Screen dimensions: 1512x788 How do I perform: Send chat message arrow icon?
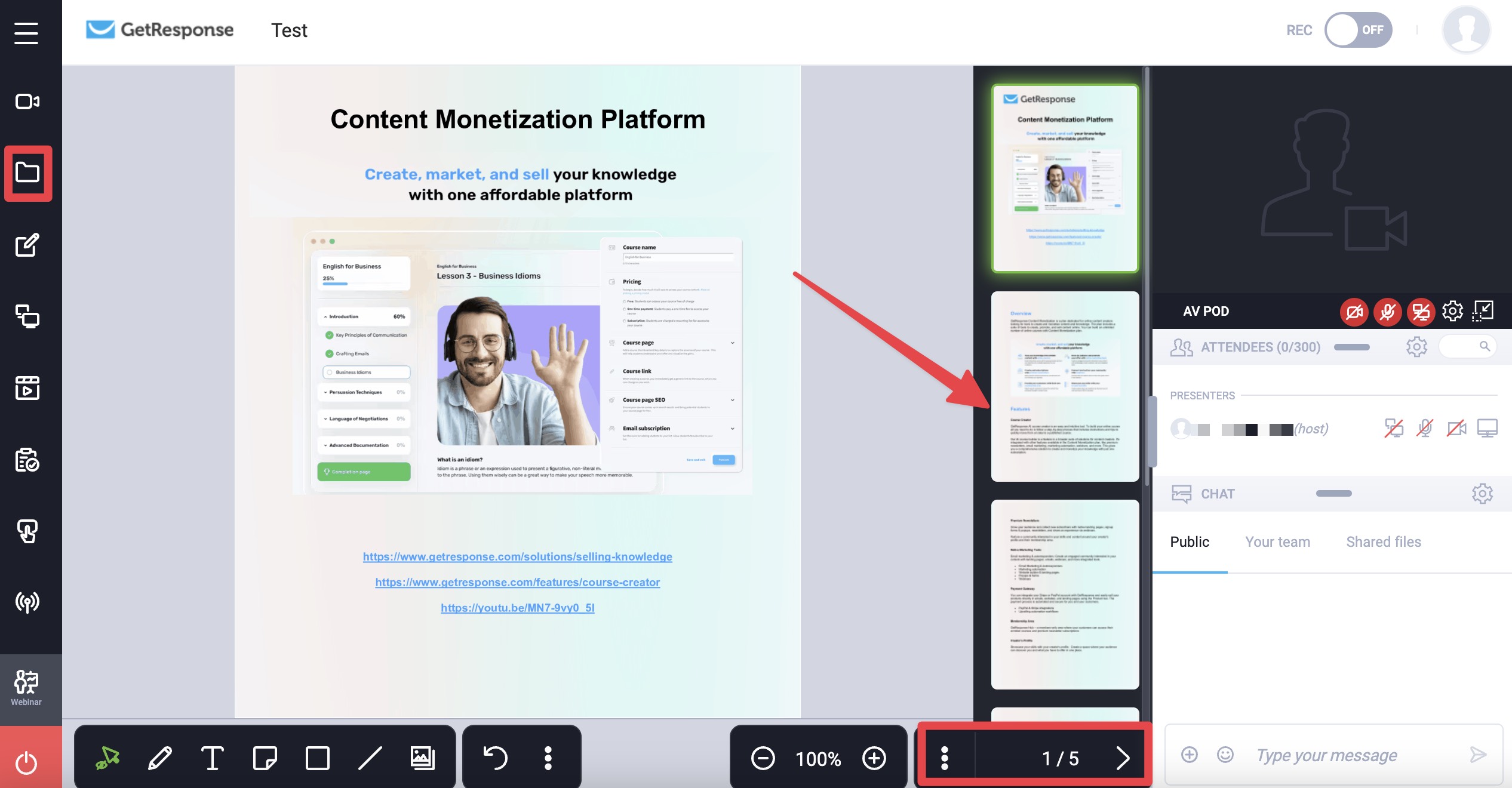tap(1478, 755)
